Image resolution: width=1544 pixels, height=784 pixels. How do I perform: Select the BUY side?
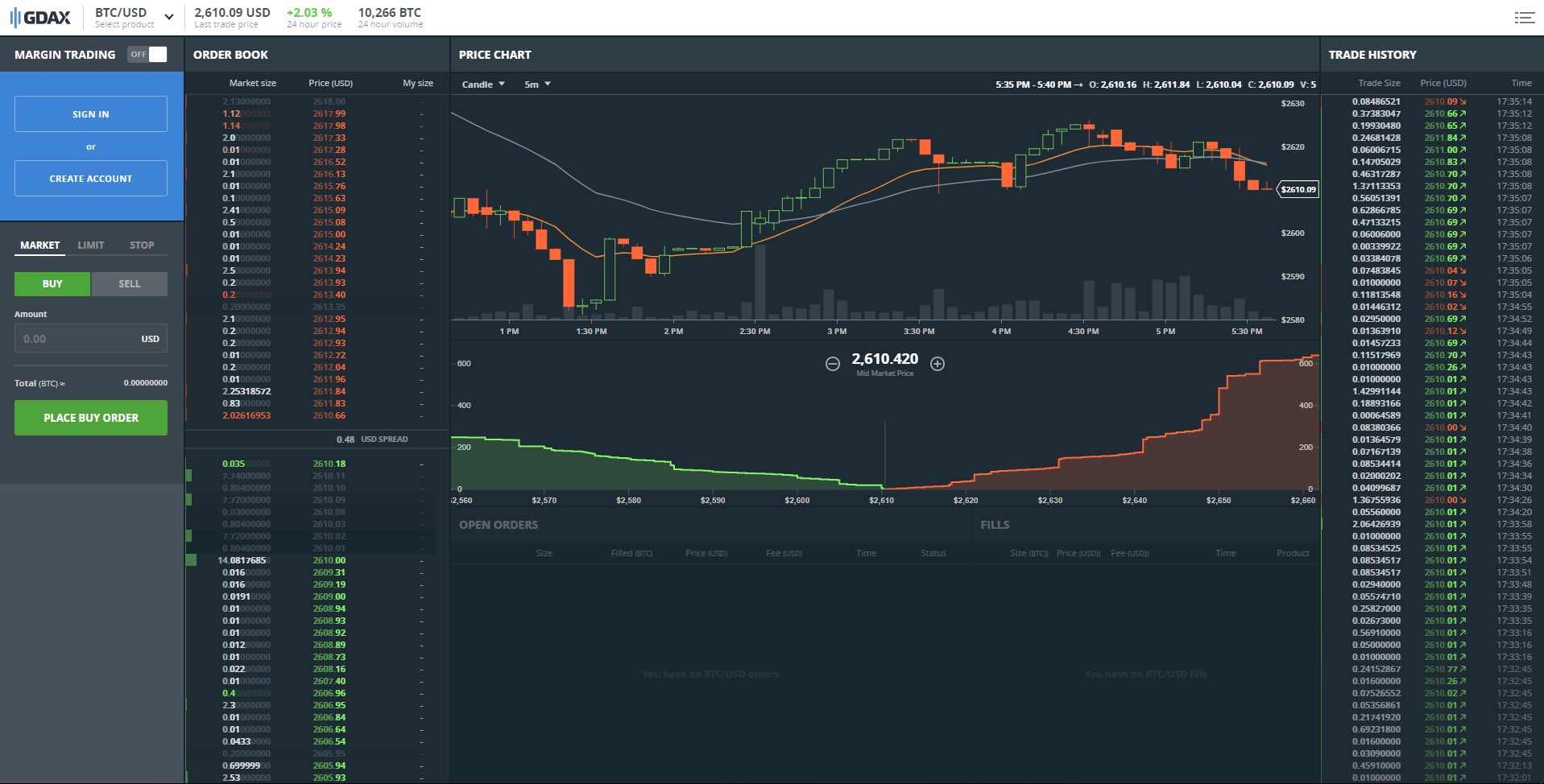coord(52,283)
